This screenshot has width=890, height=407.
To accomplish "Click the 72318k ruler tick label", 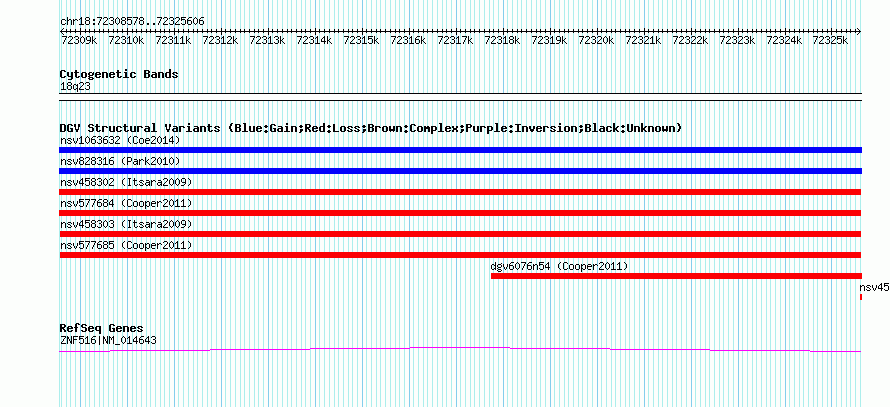I will click(503, 41).
